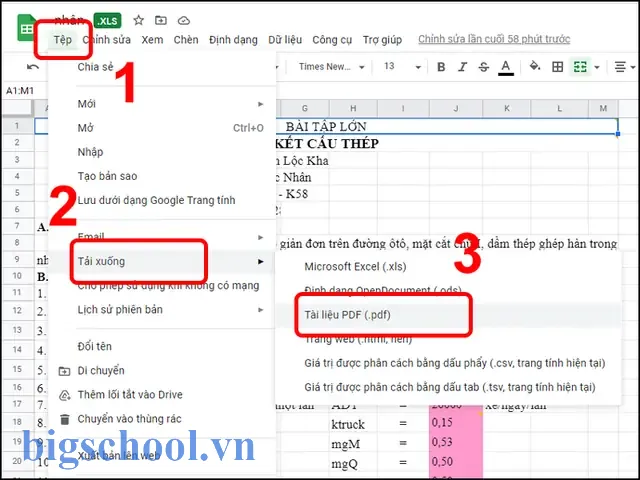Expand merge cells options arrow
Viewport: 640px width, 480px height.
(x=597, y=67)
